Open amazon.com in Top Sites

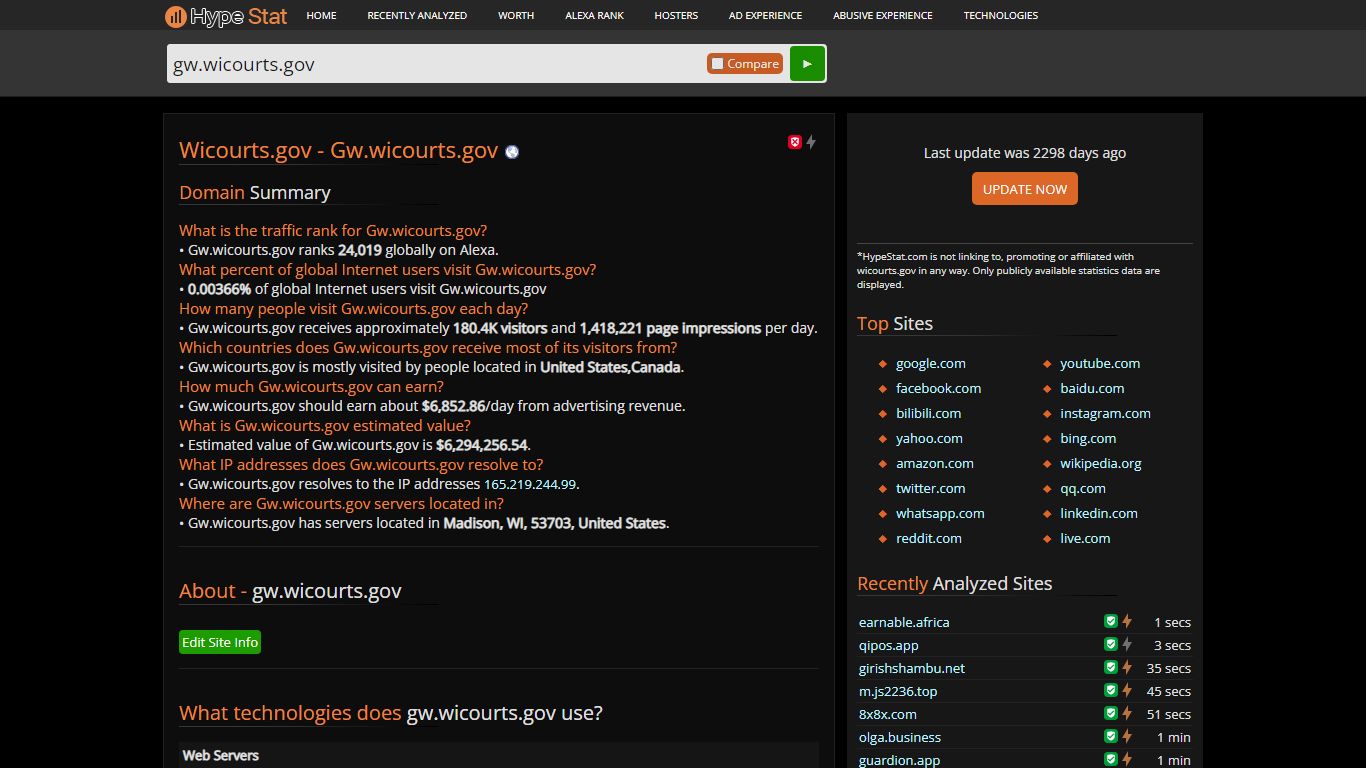(x=935, y=463)
